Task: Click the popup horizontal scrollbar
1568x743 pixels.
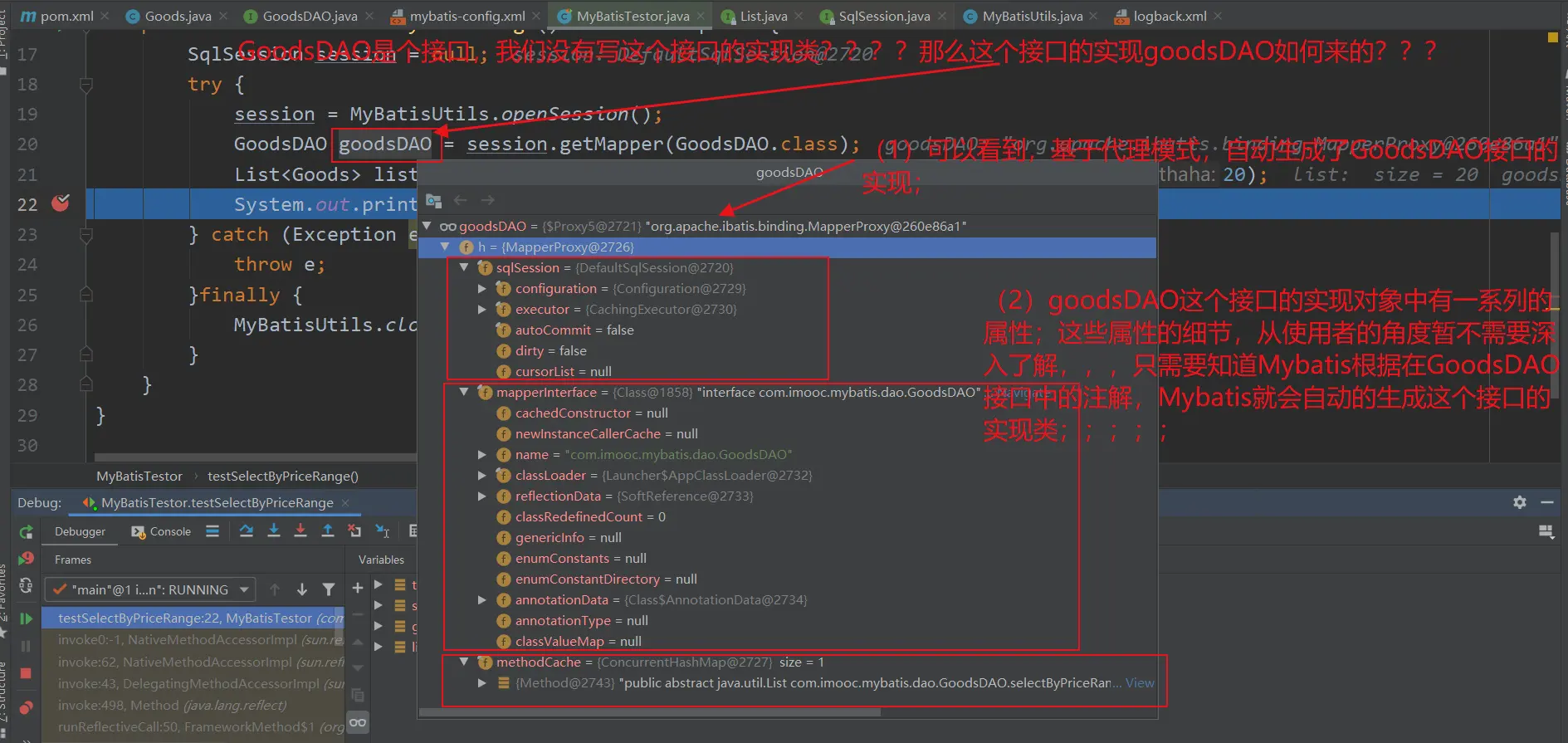Action: click(x=650, y=711)
